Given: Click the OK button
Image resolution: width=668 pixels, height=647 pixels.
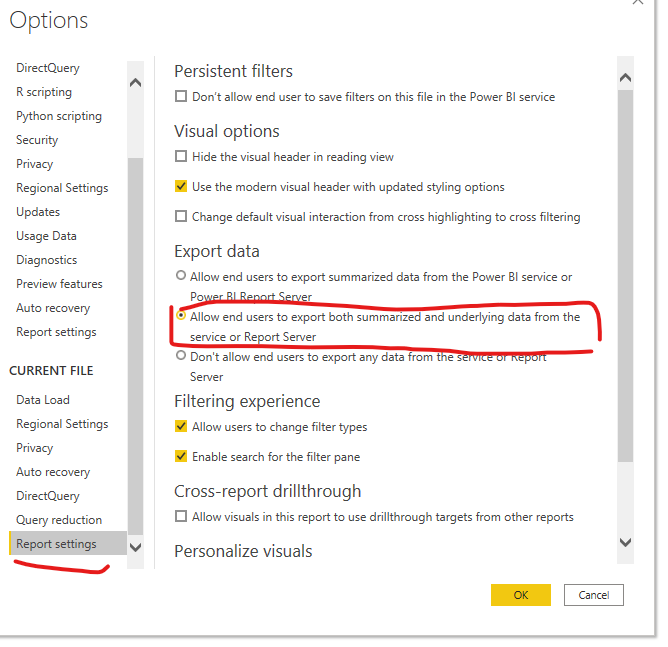Looking at the screenshot, I should point(521,595).
